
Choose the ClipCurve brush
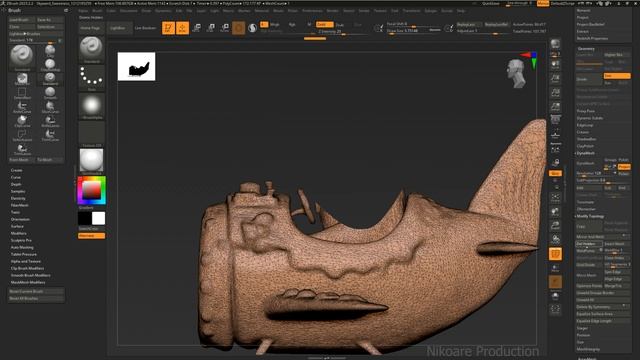[x=22, y=121]
